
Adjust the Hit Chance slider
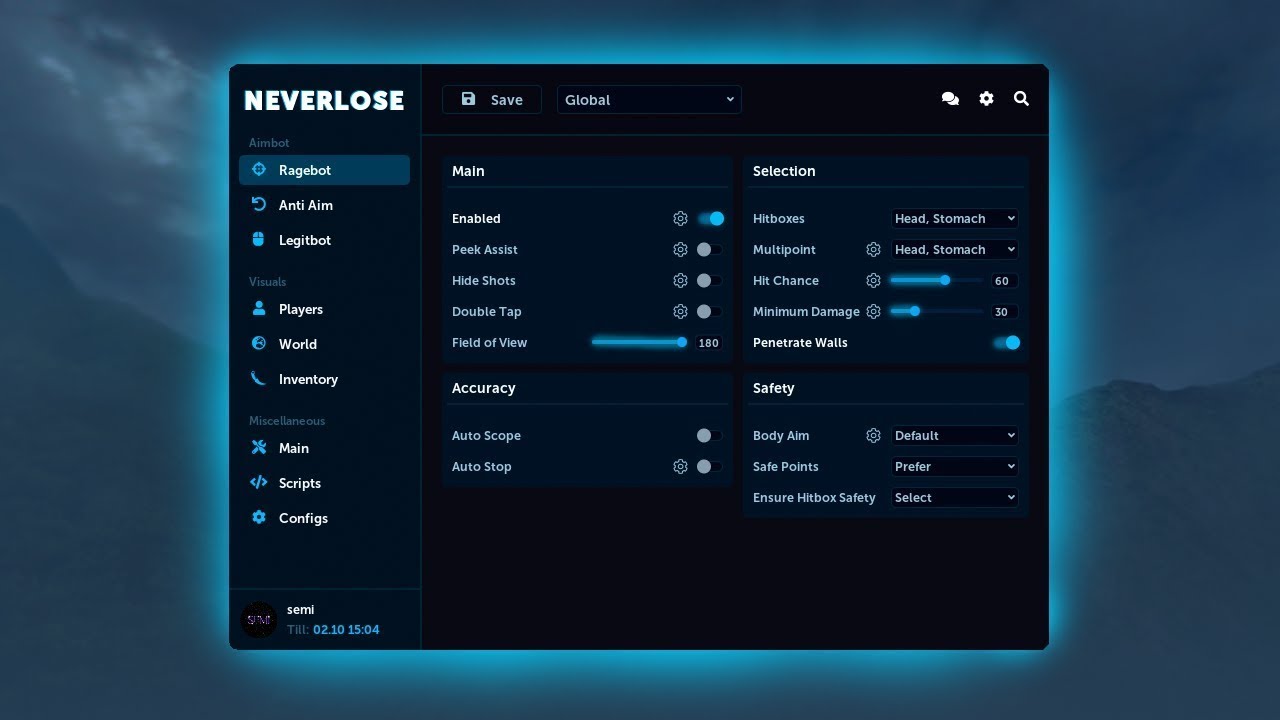click(936, 280)
